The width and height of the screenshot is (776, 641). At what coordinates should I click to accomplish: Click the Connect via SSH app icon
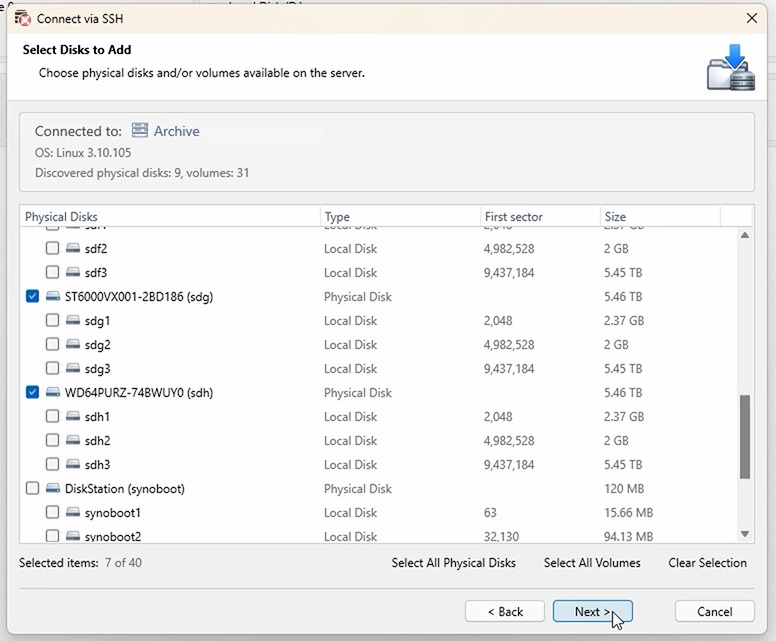click(22, 18)
